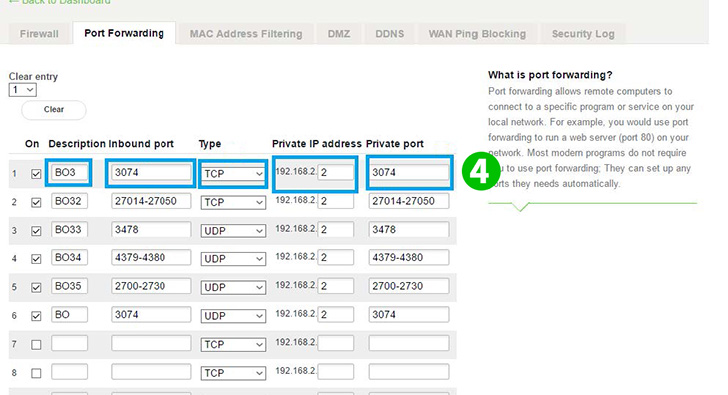The height and width of the screenshot is (395, 728).
Task: Click BO33 row private IP last octet field
Action: (x=336, y=229)
